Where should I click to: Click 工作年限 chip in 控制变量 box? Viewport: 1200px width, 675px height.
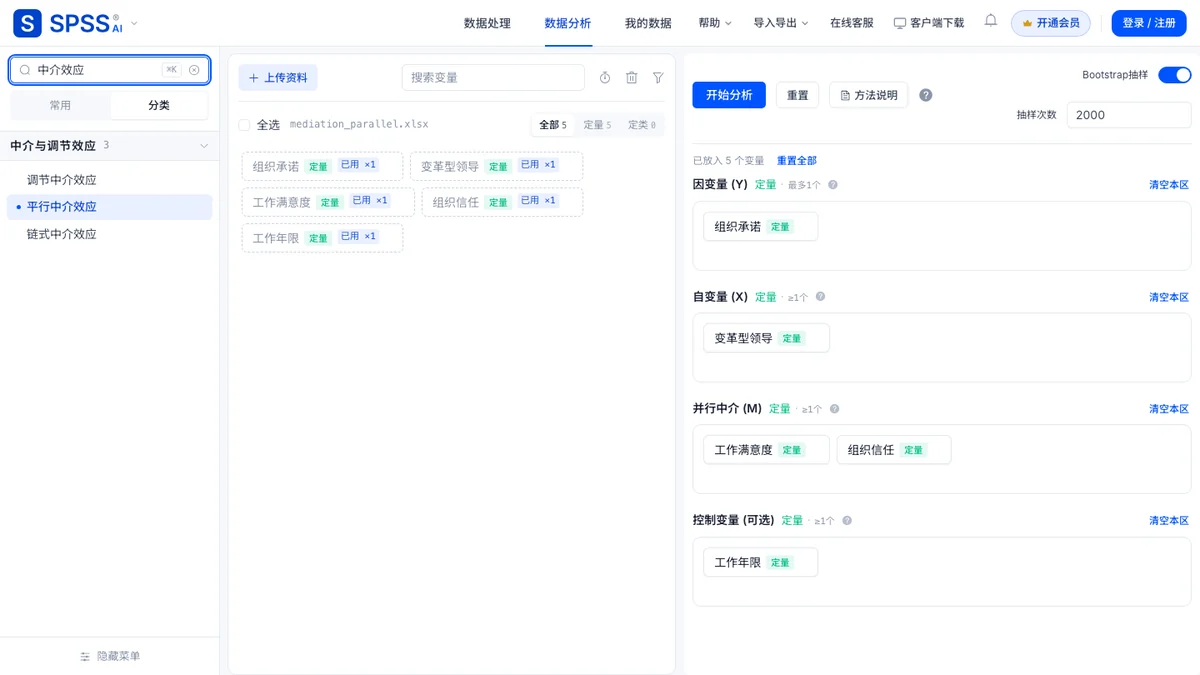[x=760, y=562]
